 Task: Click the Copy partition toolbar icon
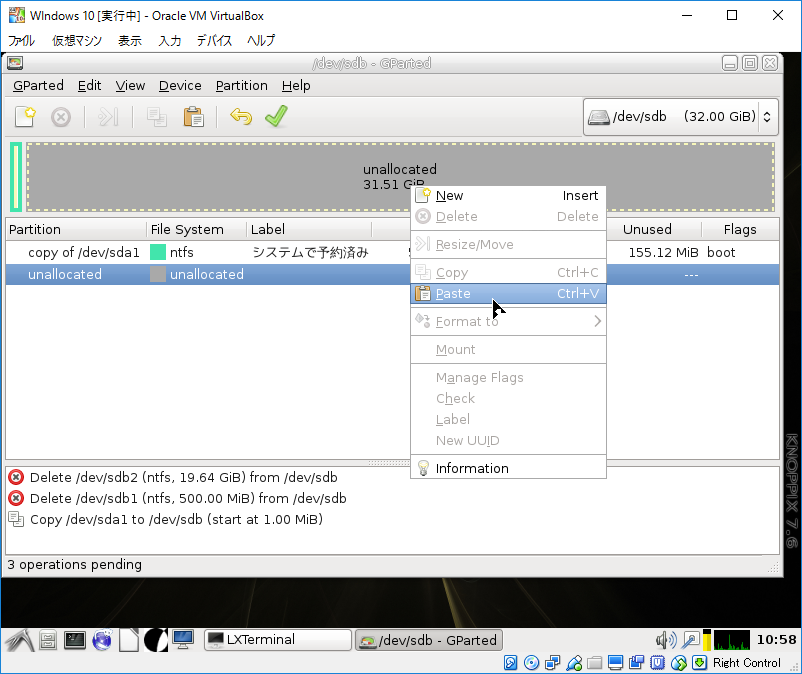point(157,117)
